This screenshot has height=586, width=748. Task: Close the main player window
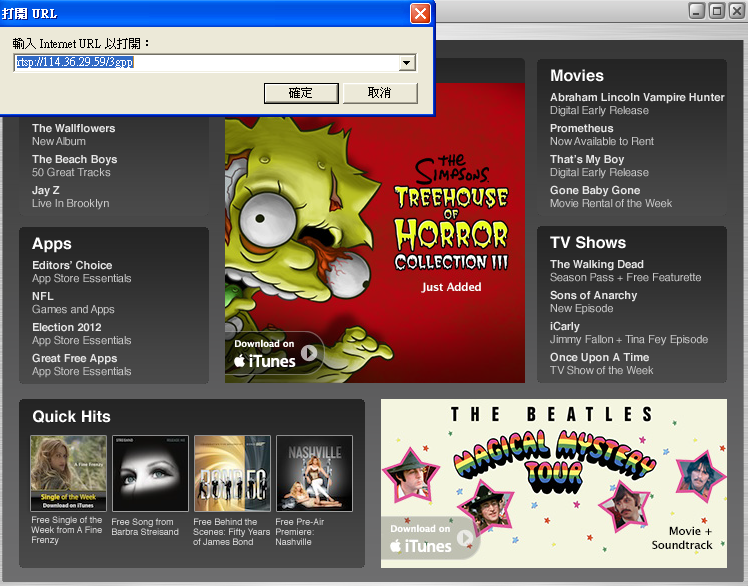coord(737,11)
